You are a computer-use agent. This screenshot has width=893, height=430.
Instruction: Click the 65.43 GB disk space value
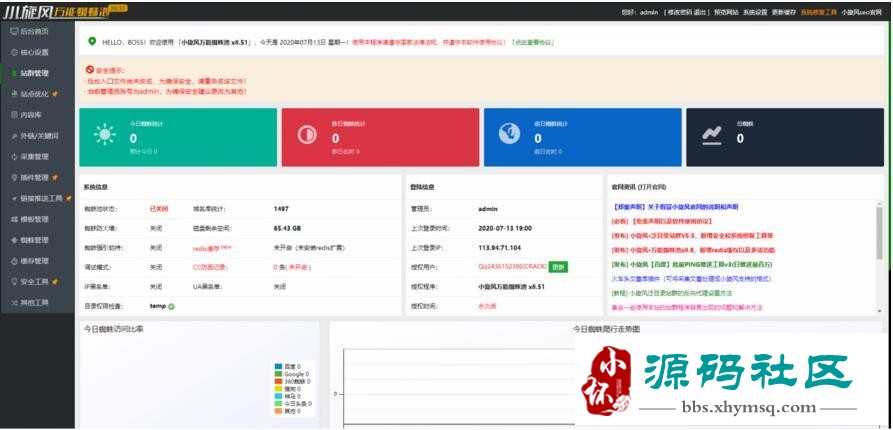tap(287, 228)
